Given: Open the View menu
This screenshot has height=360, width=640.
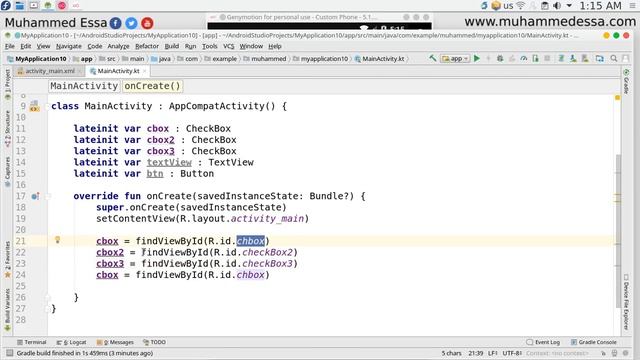Looking at the screenshot, I should point(43,46).
